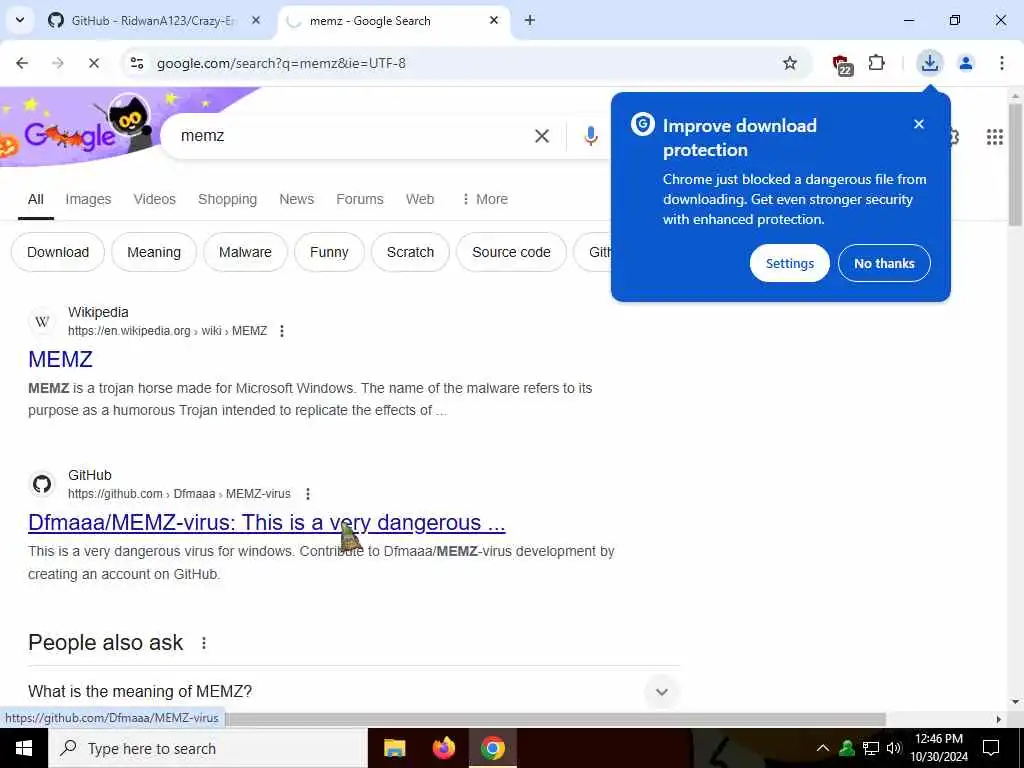The width and height of the screenshot is (1024, 768).
Task: Switch to Videos results
Action: 155,199
